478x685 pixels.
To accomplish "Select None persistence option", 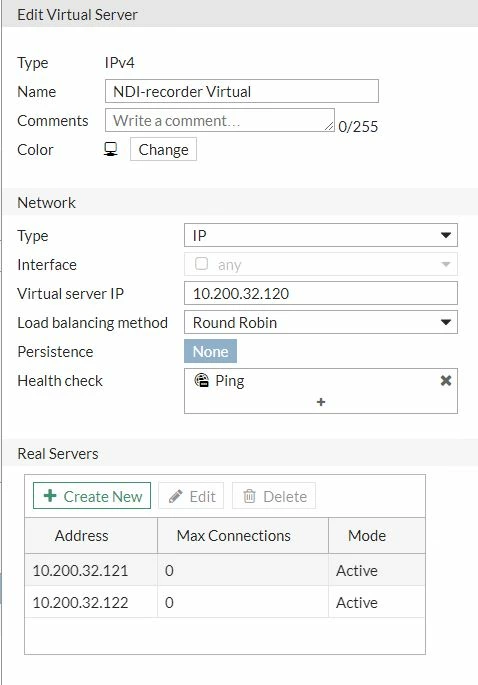I will pos(210,351).
